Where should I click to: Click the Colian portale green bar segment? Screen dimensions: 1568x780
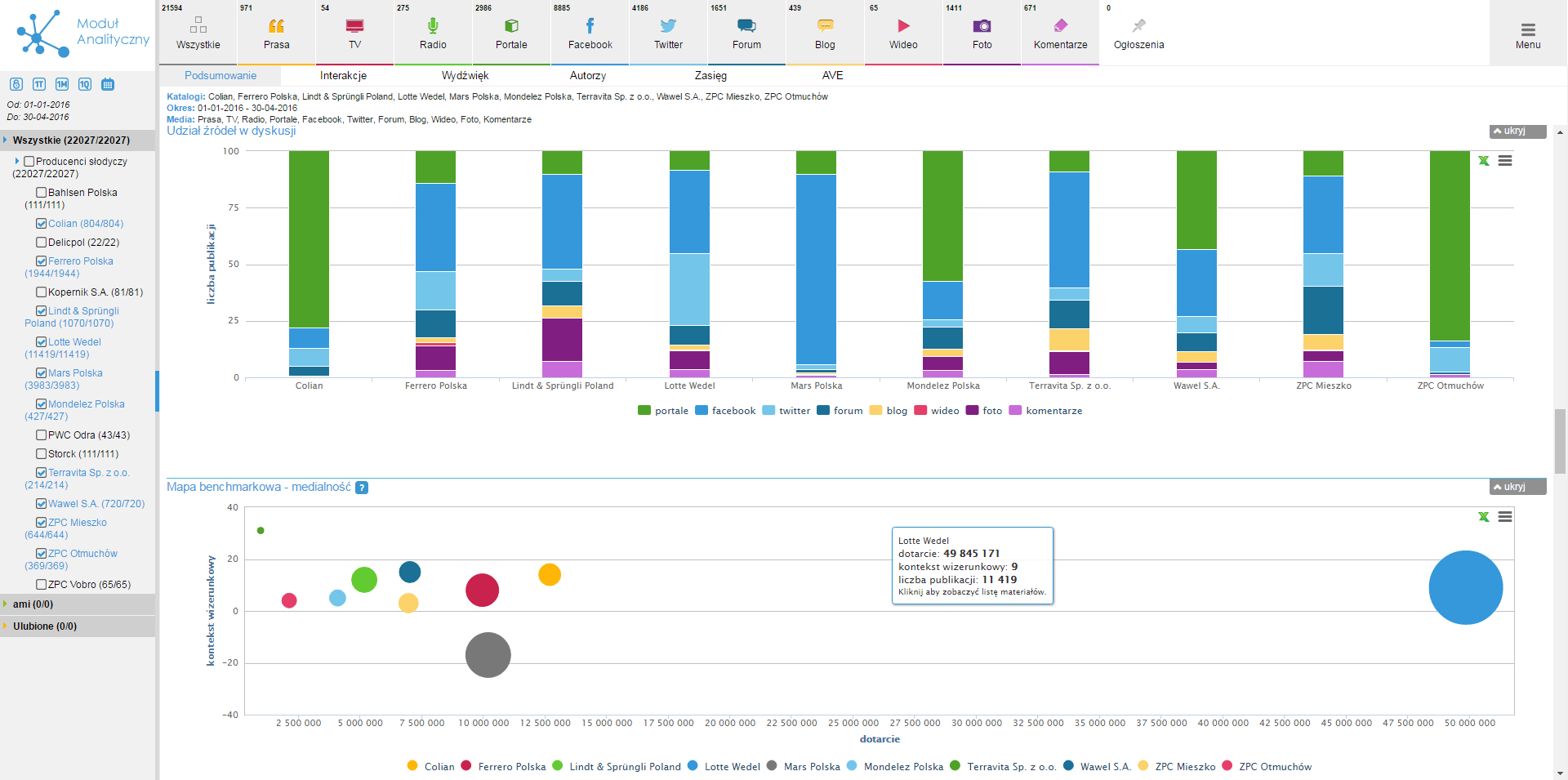click(x=310, y=239)
